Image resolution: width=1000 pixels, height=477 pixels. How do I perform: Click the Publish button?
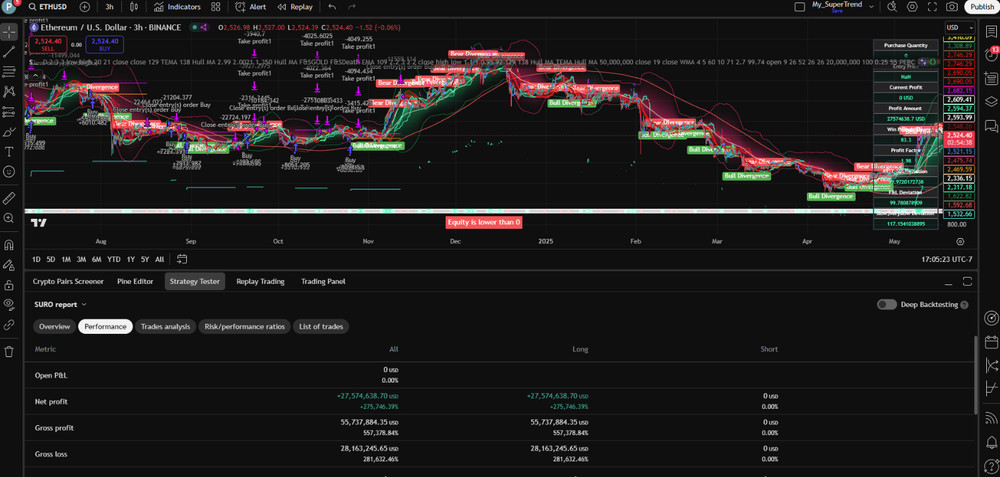pos(982,7)
